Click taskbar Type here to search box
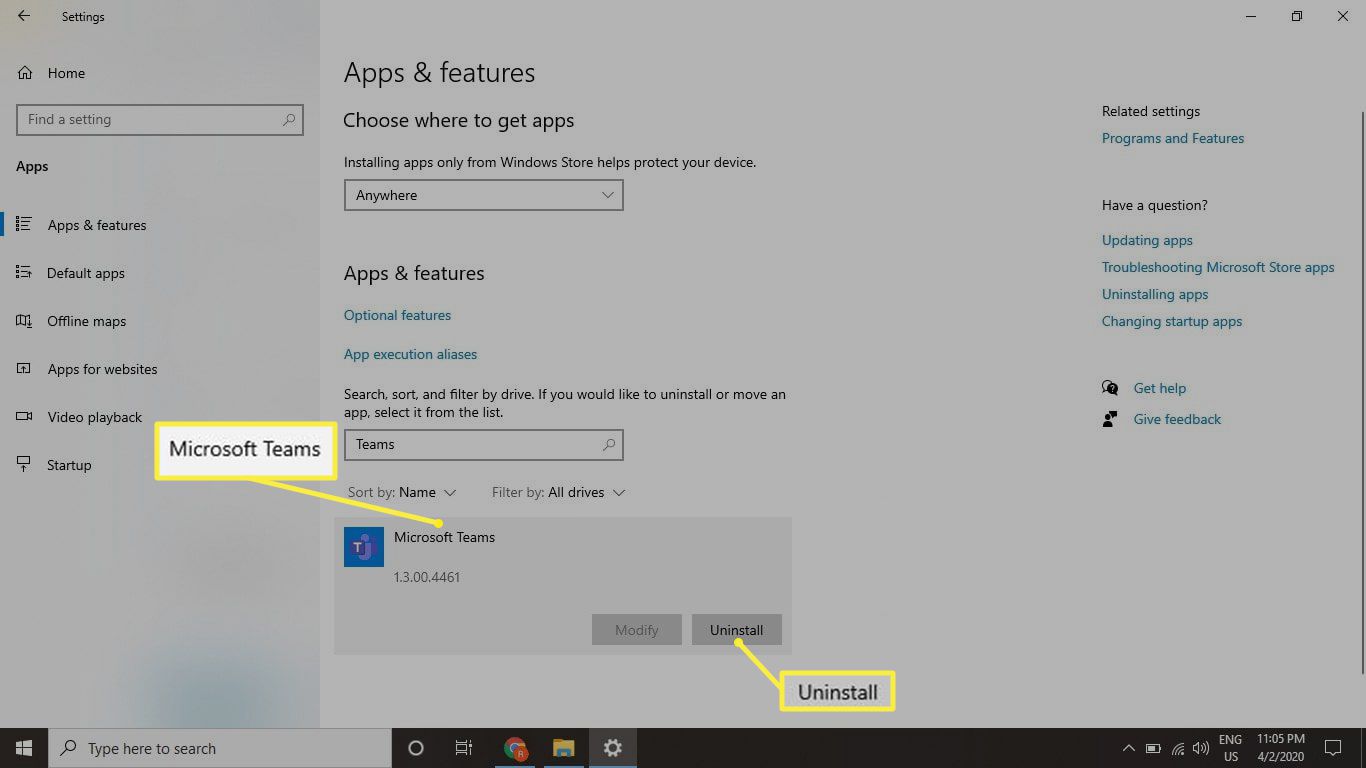The width and height of the screenshot is (1366, 768). point(220,748)
